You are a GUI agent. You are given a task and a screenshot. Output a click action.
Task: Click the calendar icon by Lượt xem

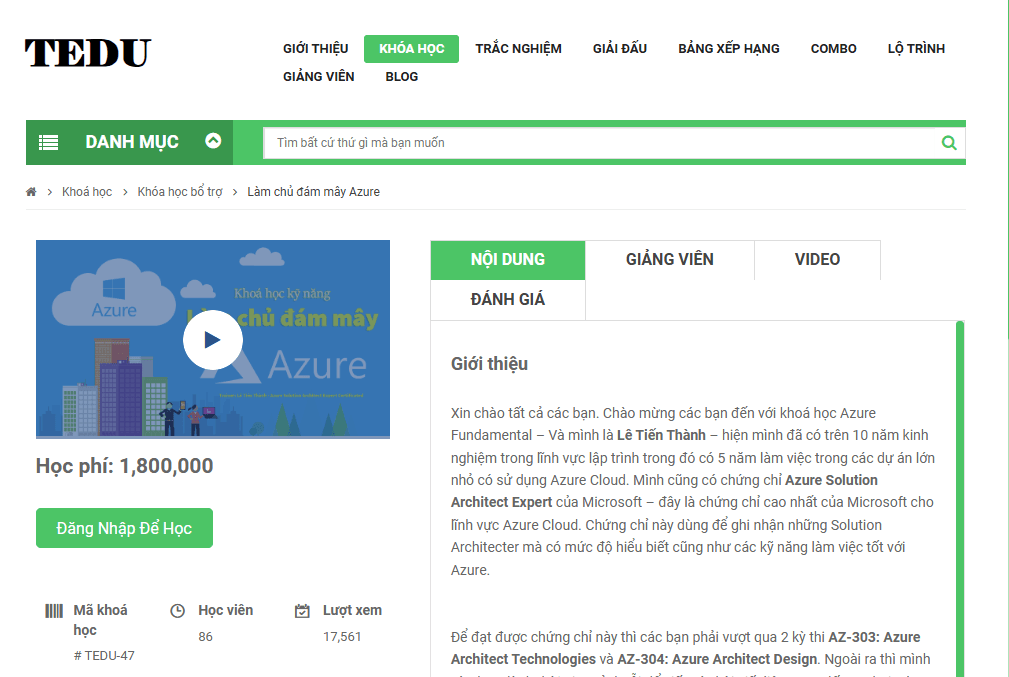click(302, 611)
